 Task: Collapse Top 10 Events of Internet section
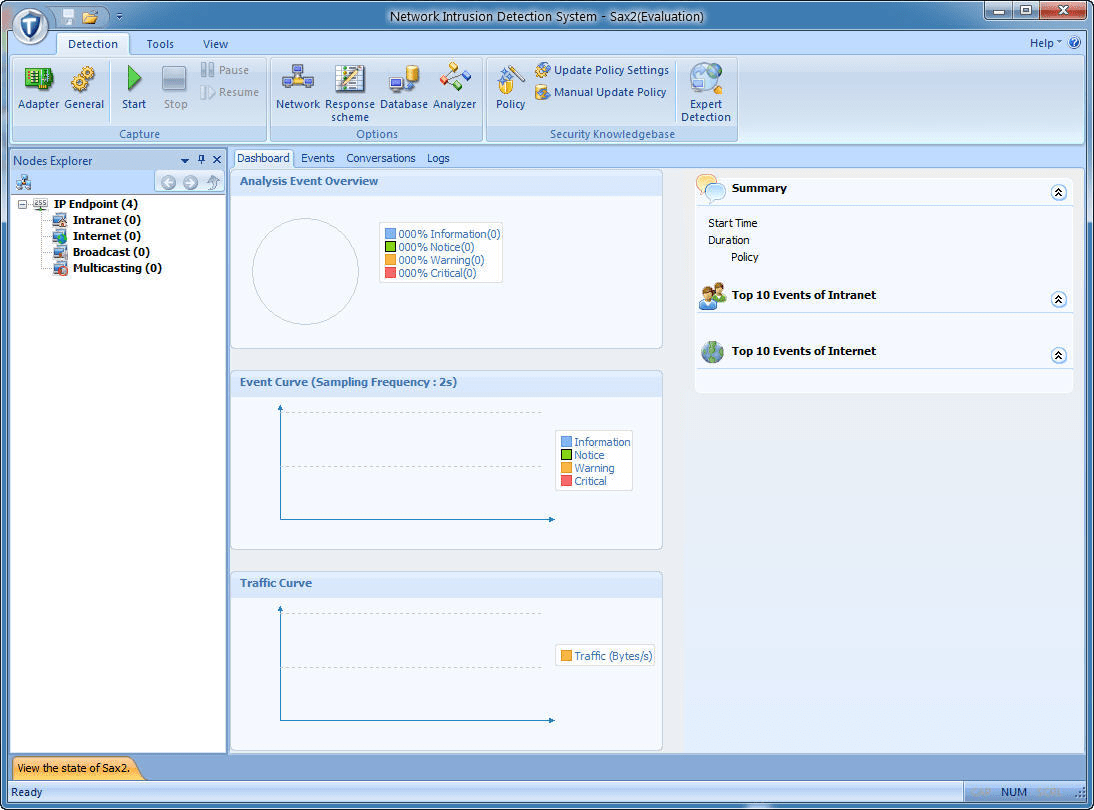1058,355
